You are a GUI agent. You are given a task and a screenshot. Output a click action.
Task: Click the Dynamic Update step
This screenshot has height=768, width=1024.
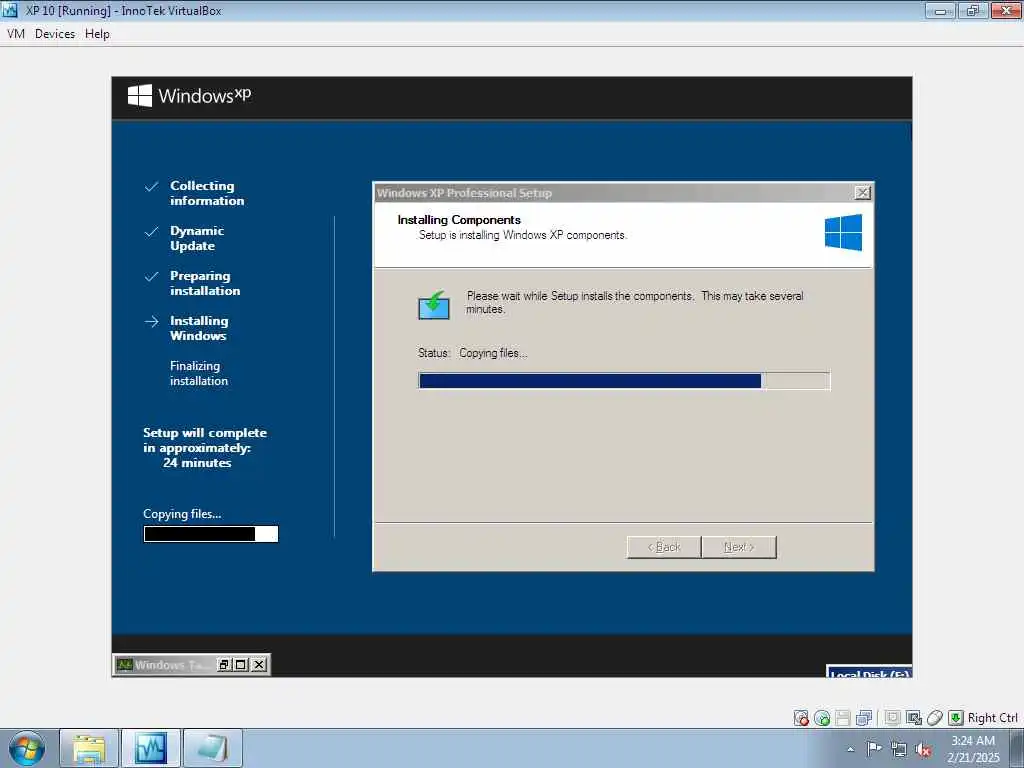[x=197, y=238]
